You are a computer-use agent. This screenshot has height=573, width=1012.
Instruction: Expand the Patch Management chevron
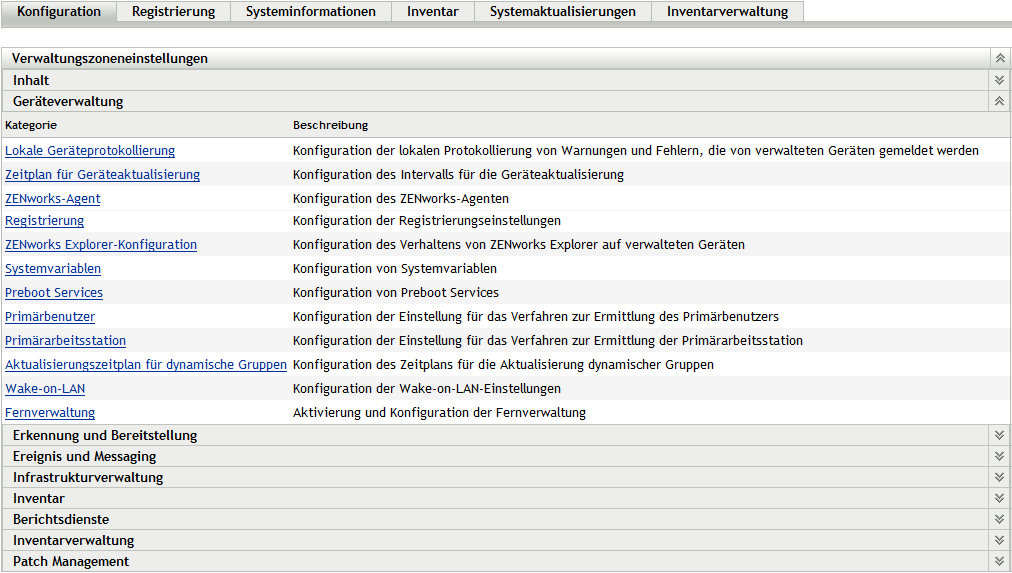click(x=999, y=561)
